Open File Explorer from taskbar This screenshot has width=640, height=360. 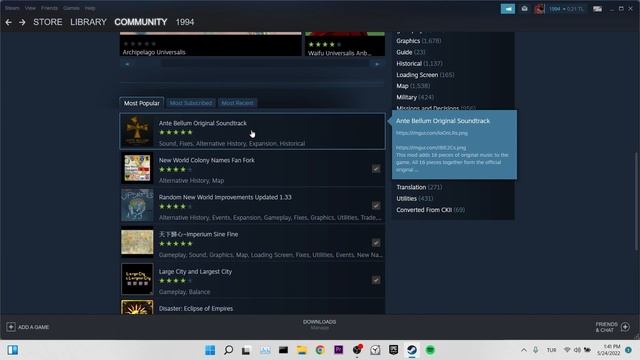coord(302,350)
